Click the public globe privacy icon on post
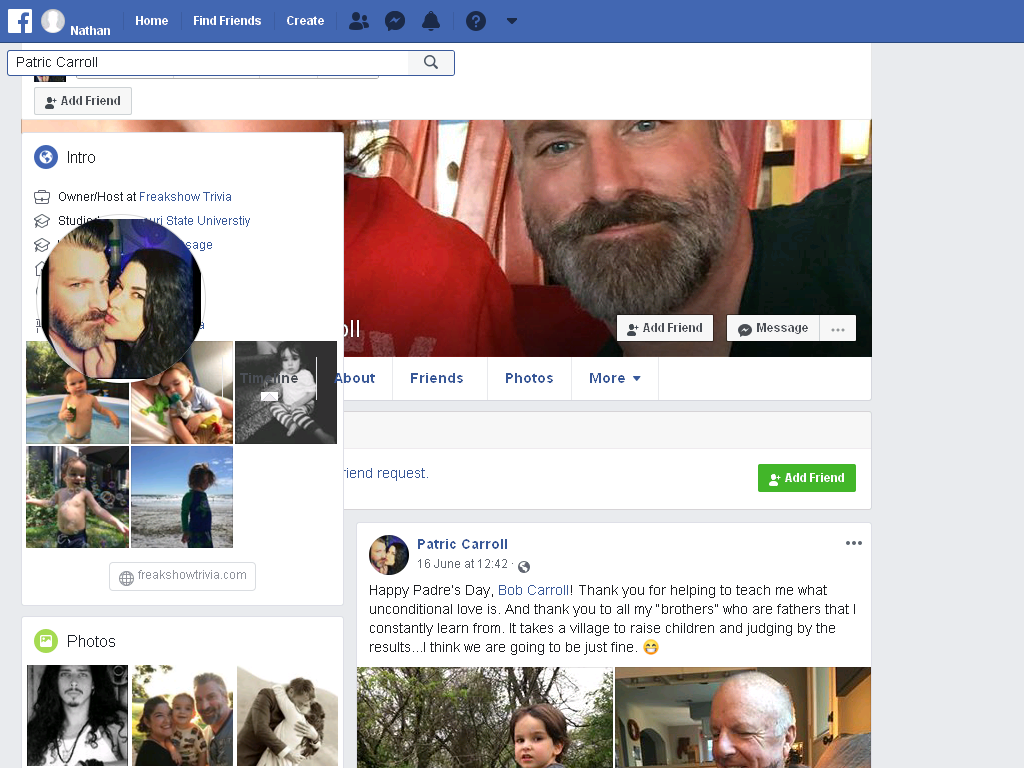The image size is (1024, 768). click(x=524, y=566)
